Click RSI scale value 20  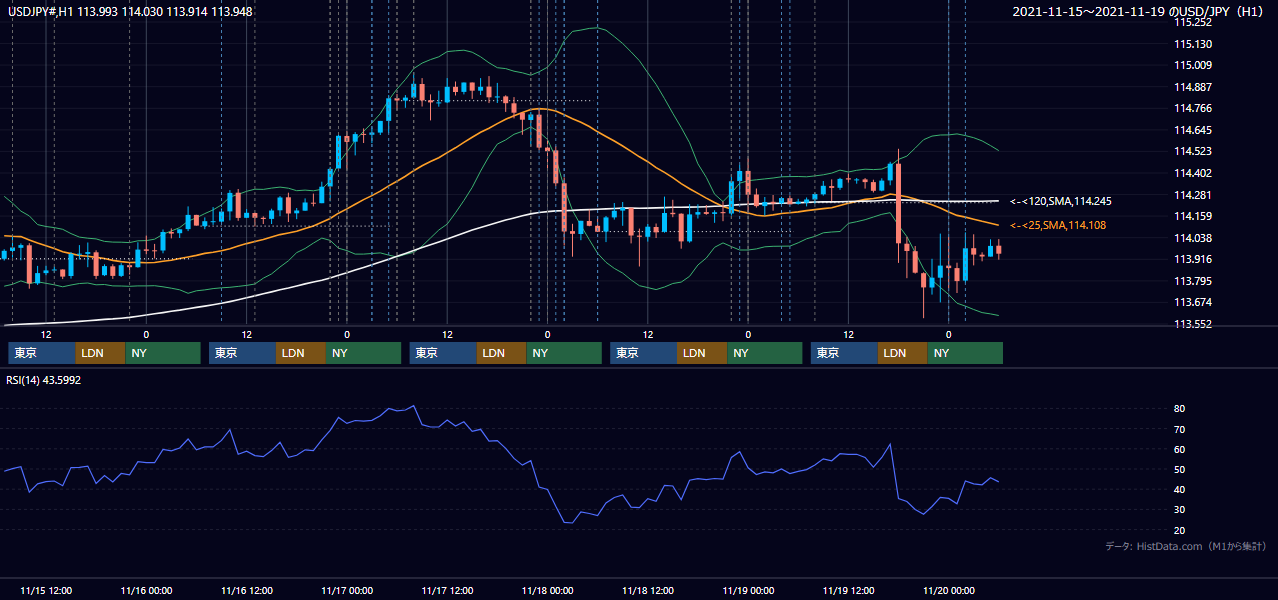tap(1180, 530)
